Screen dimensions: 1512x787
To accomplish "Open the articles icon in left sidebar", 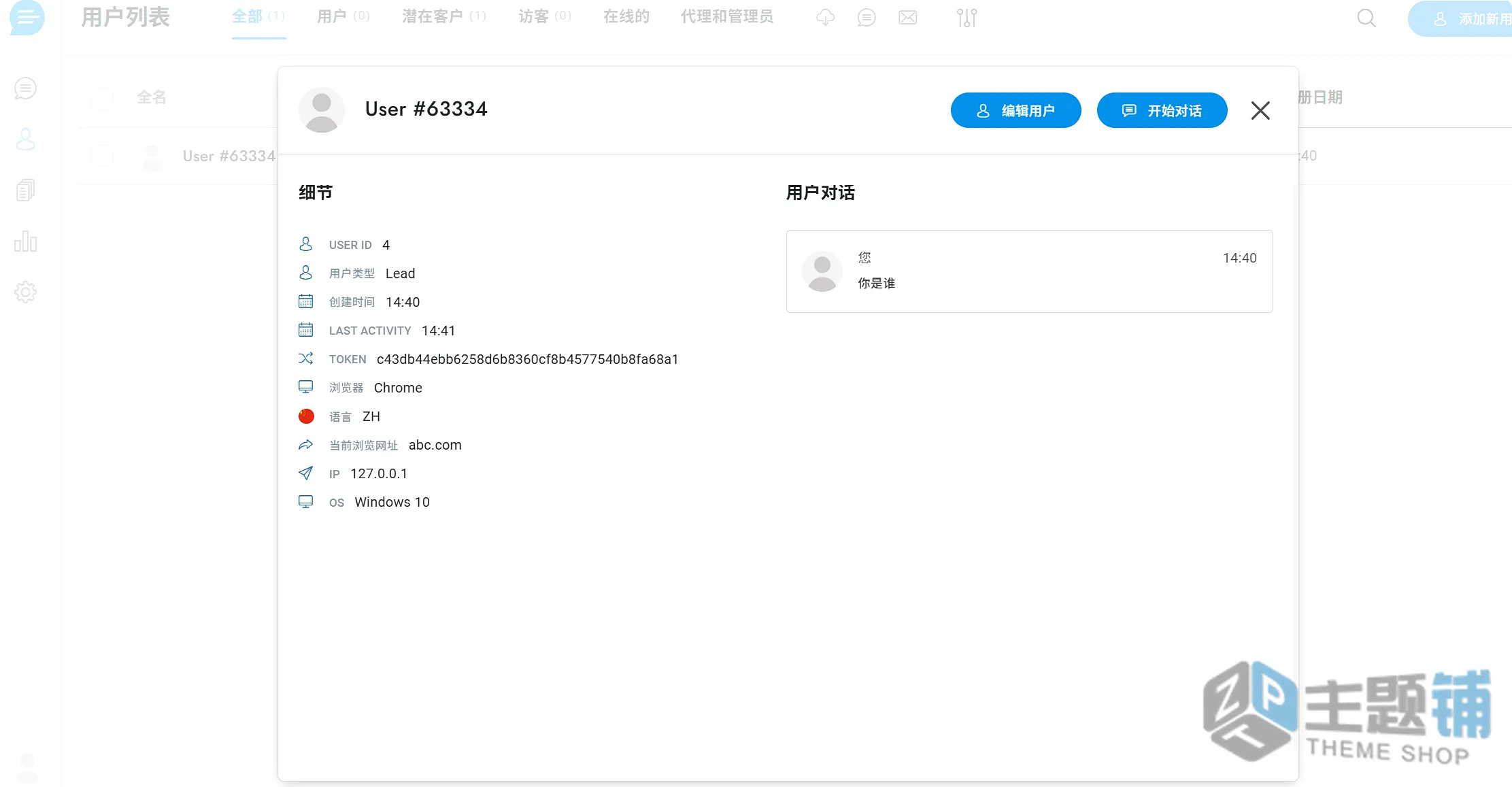I will 26,190.
